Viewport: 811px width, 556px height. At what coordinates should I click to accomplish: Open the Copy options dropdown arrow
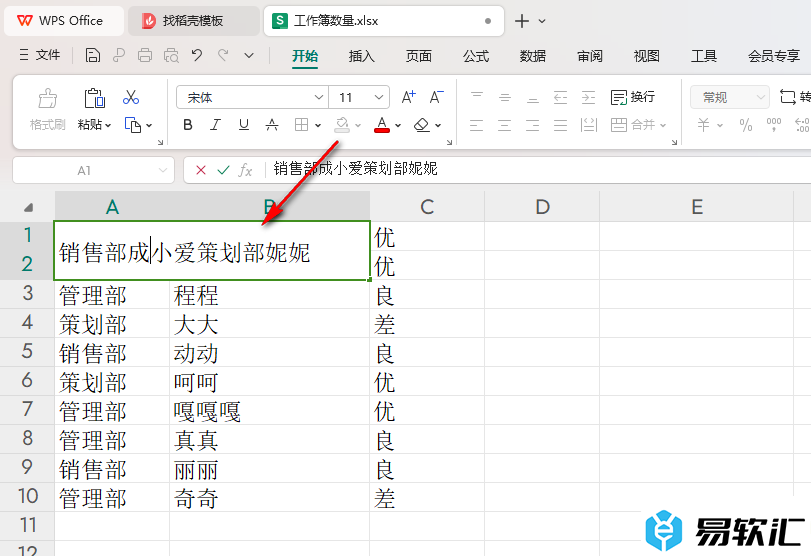[149, 125]
